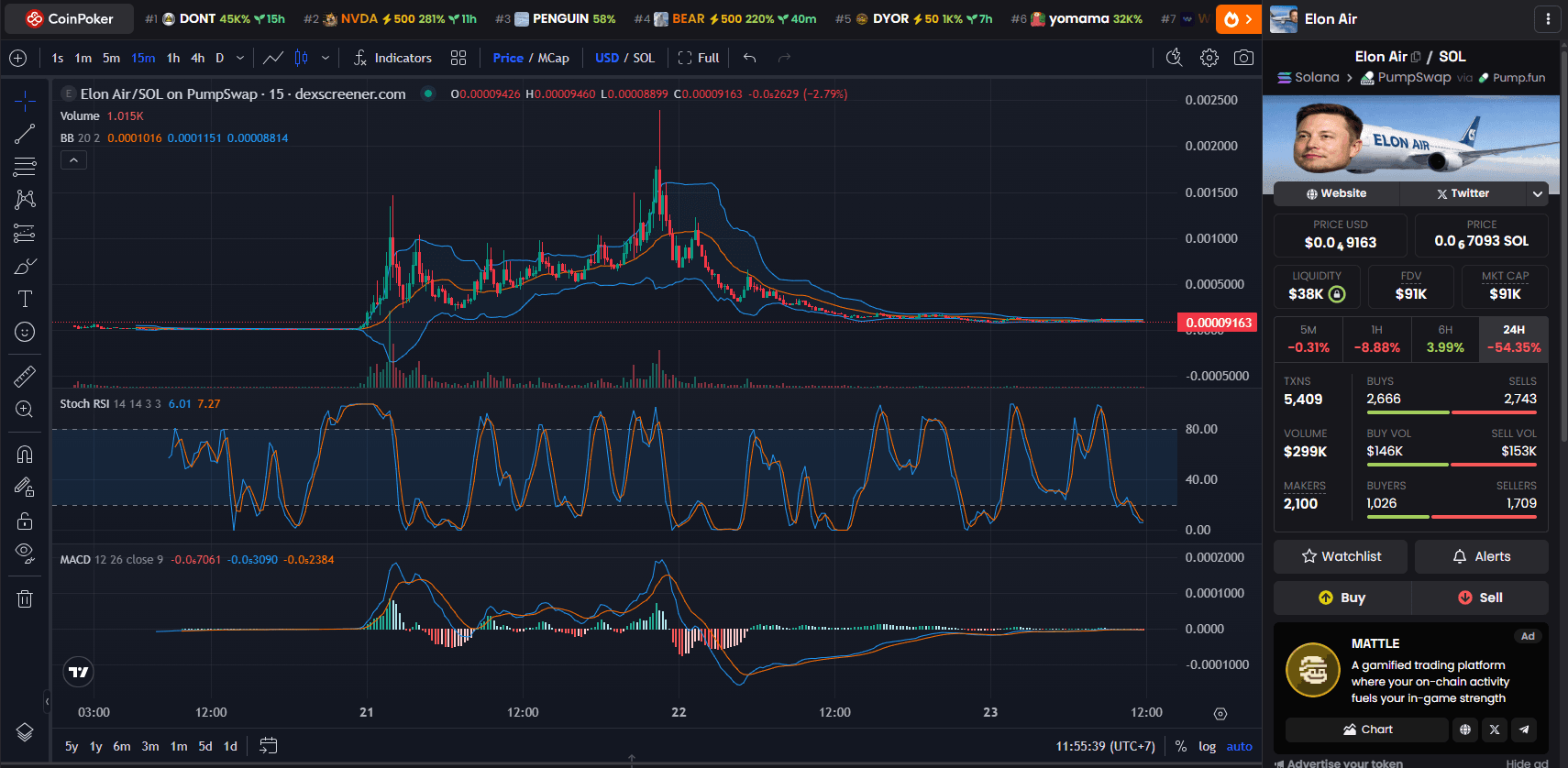Open the object tree layers icon
The image size is (1568, 768).
(x=25, y=732)
